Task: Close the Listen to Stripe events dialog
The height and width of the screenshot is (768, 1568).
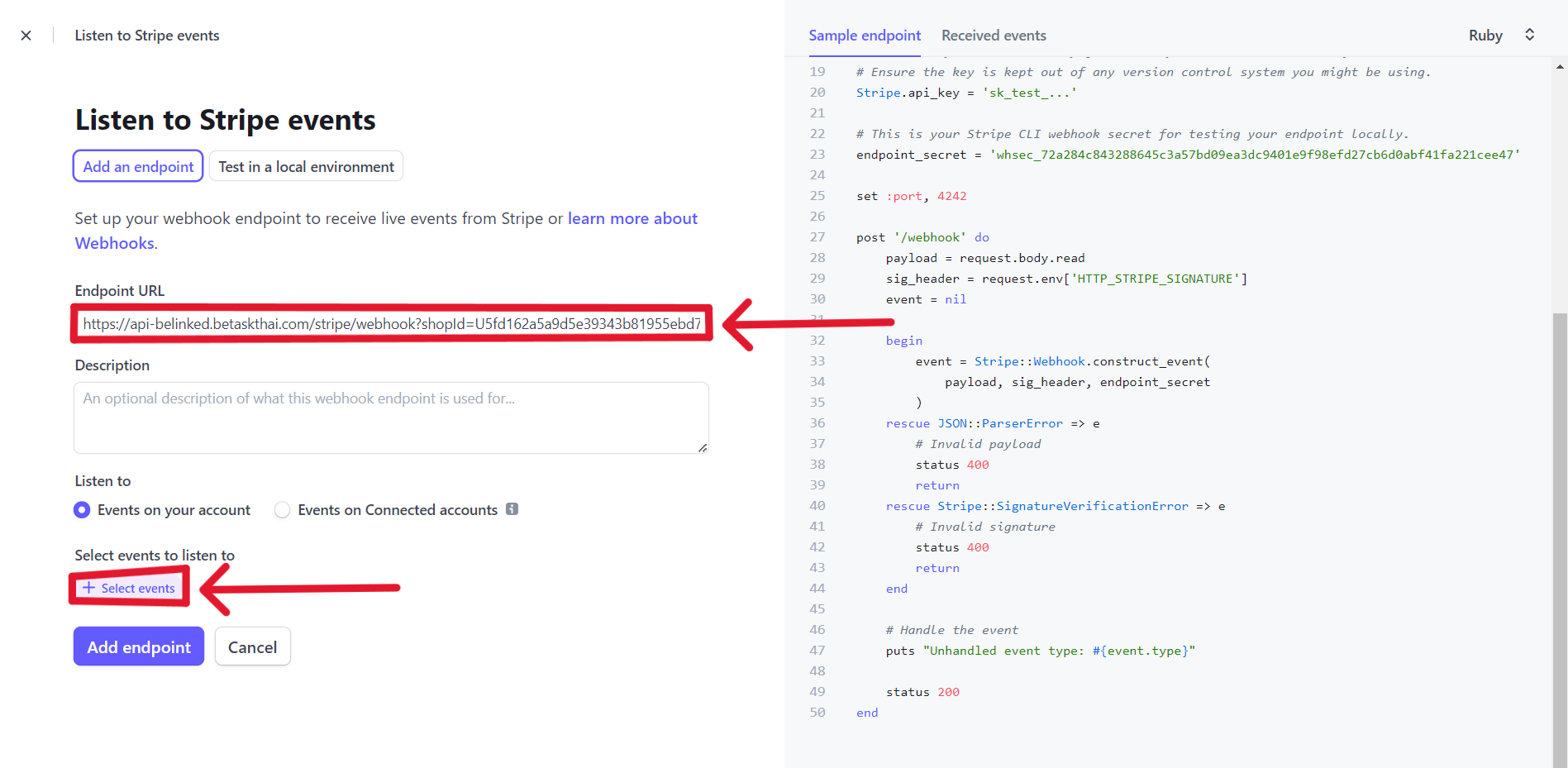Action: click(x=26, y=36)
